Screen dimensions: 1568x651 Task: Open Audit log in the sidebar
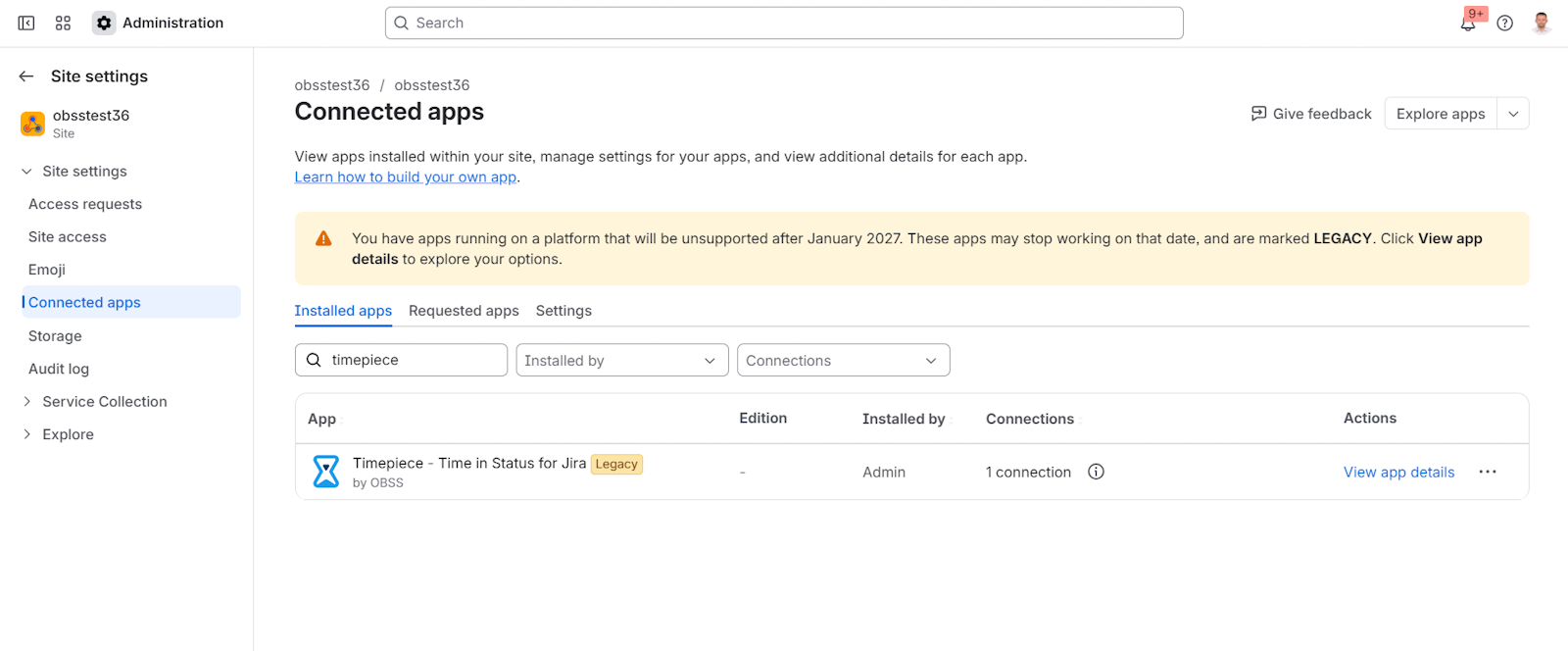[59, 369]
